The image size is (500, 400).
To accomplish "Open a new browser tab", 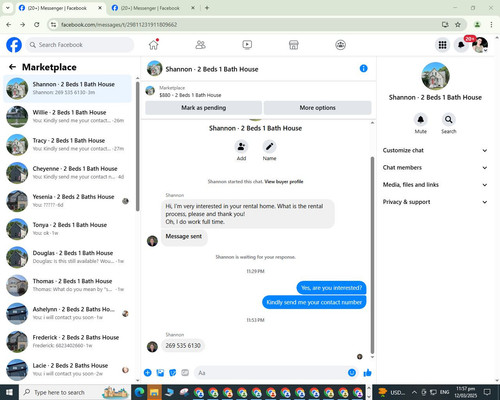I will pyautogui.click(x=207, y=8).
